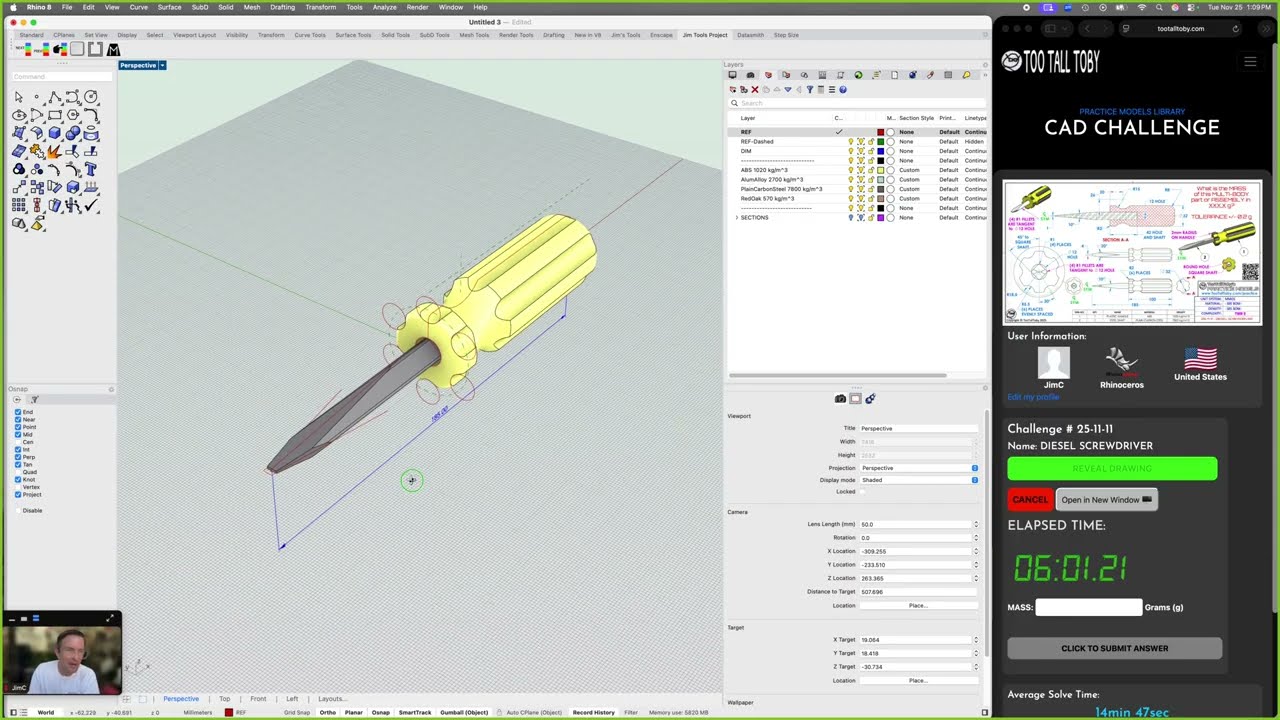Open the website hamburger menu
This screenshot has width=1280, height=720.
click(1250, 62)
